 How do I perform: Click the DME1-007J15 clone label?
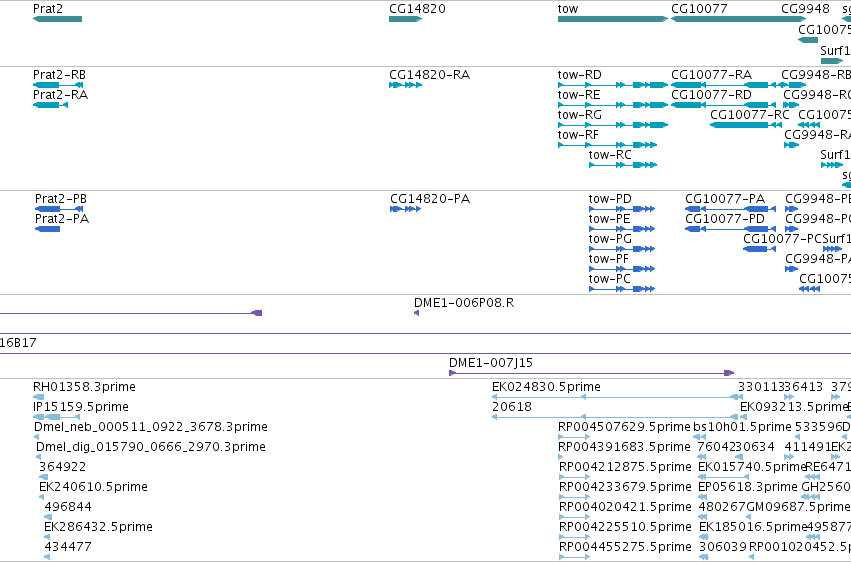point(491,363)
